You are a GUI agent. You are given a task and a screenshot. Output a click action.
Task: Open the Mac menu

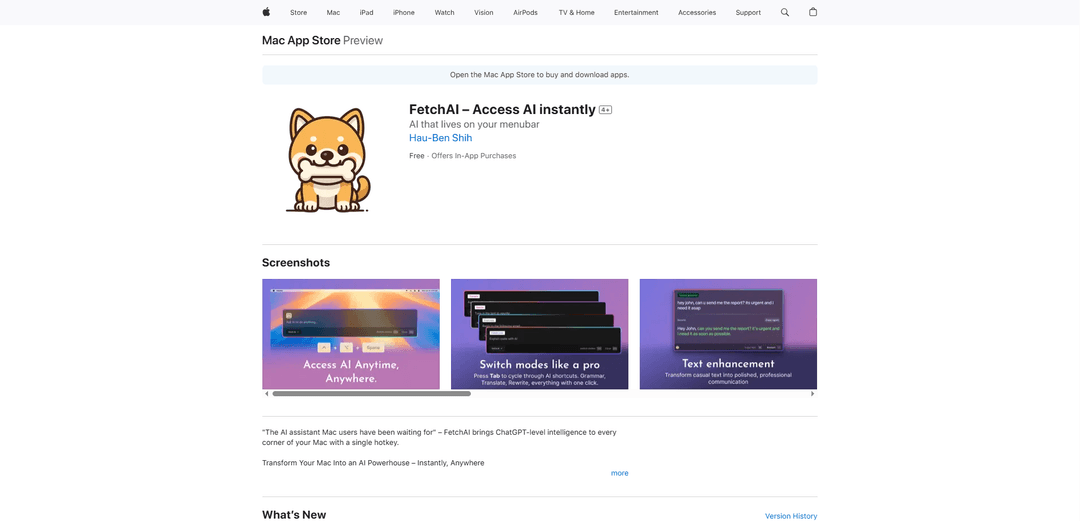pos(333,12)
